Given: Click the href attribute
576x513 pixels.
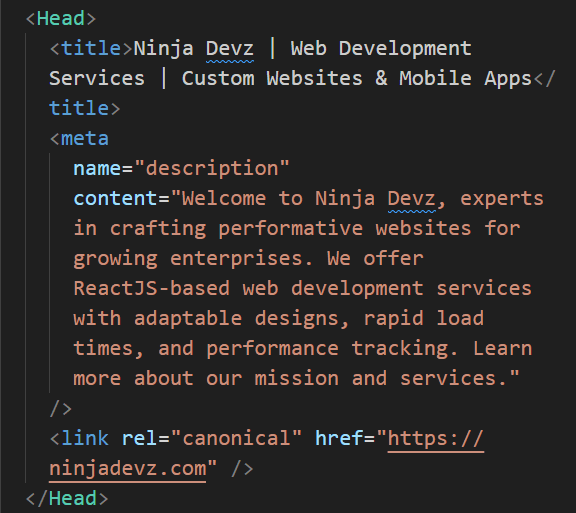Looking at the screenshot, I should coord(339,438).
